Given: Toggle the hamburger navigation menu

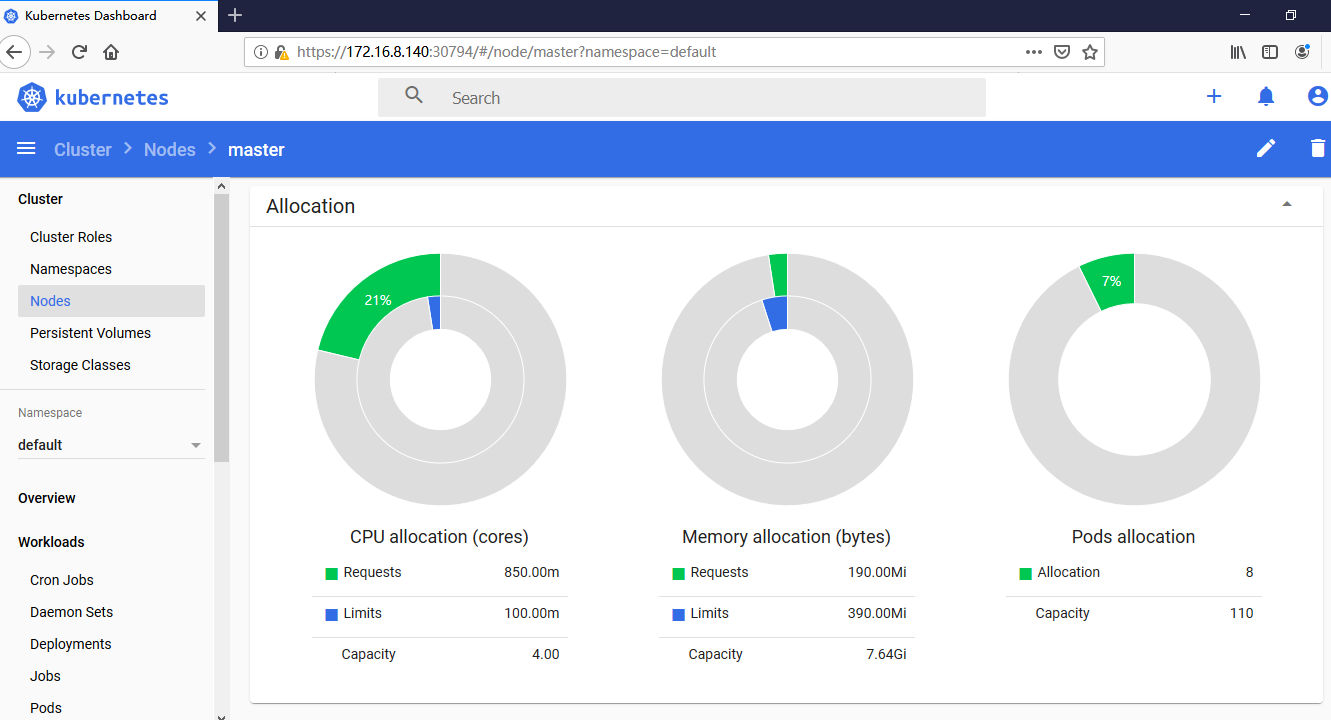Looking at the screenshot, I should [x=27, y=148].
